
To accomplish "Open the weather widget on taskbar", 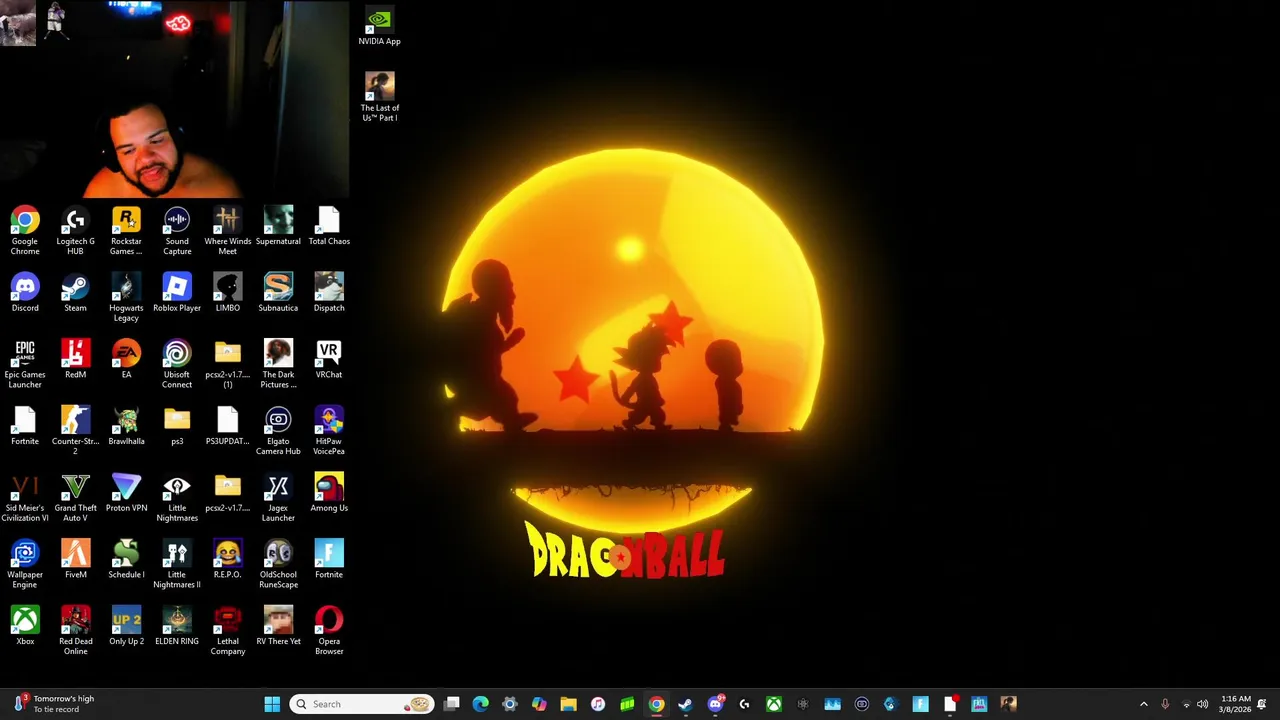I will [x=54, y=704].
